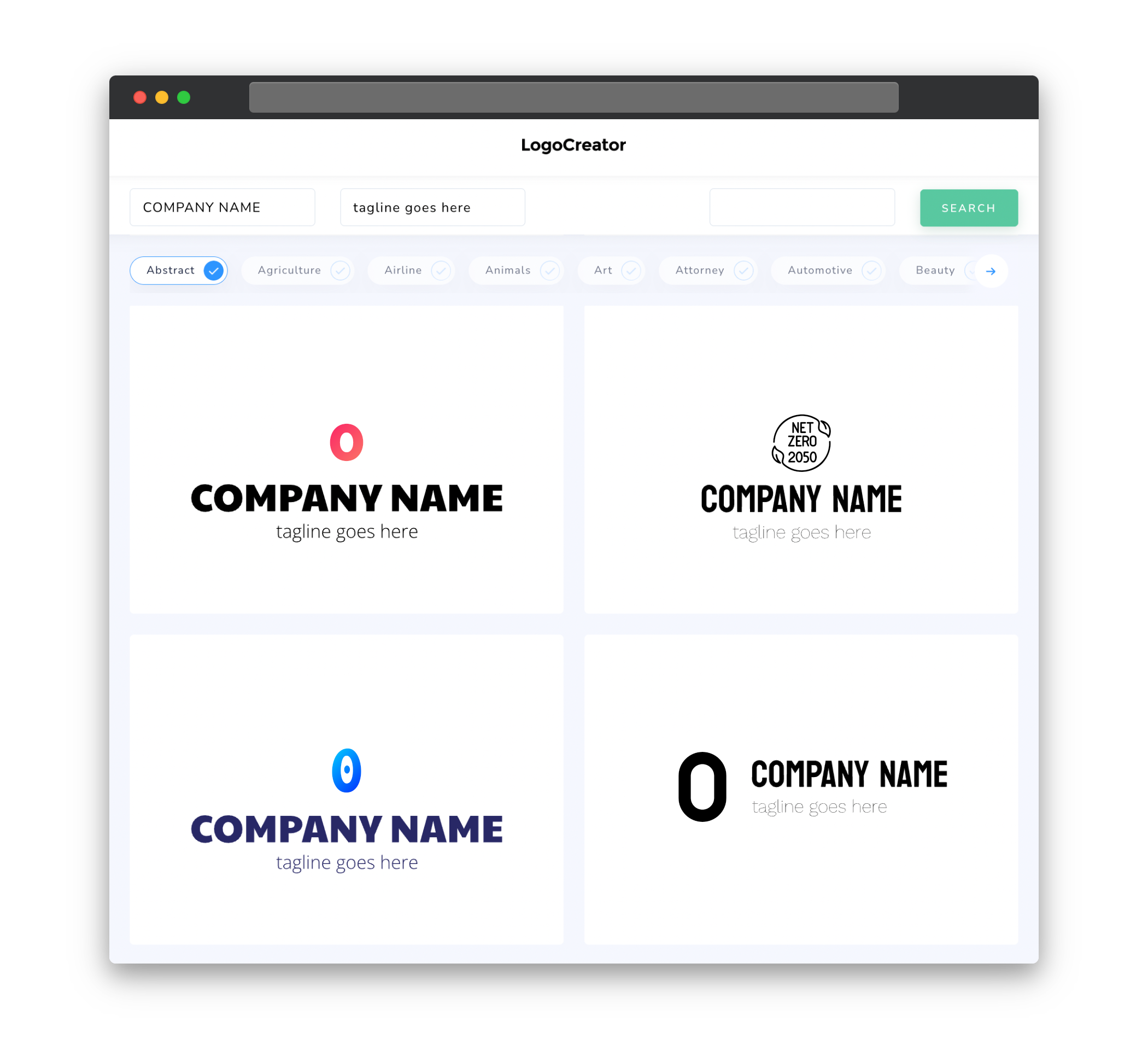Click the Abstract category filter icon
Image resolution: width=1148 pixels, height=1039 pixels.
(x=214, y=270)
